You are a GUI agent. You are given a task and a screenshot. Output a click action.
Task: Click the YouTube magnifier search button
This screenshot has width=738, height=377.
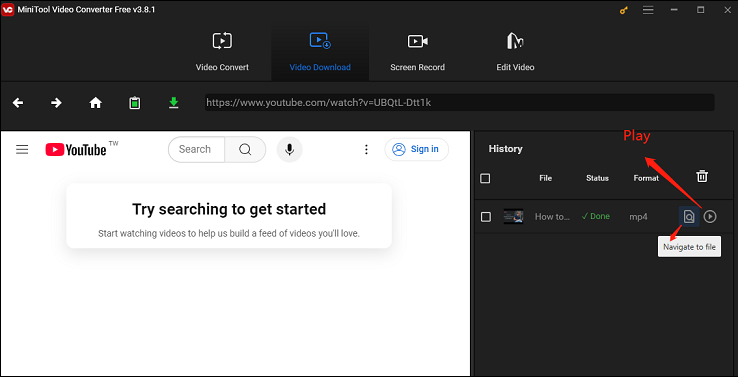[x=245, y=149]
